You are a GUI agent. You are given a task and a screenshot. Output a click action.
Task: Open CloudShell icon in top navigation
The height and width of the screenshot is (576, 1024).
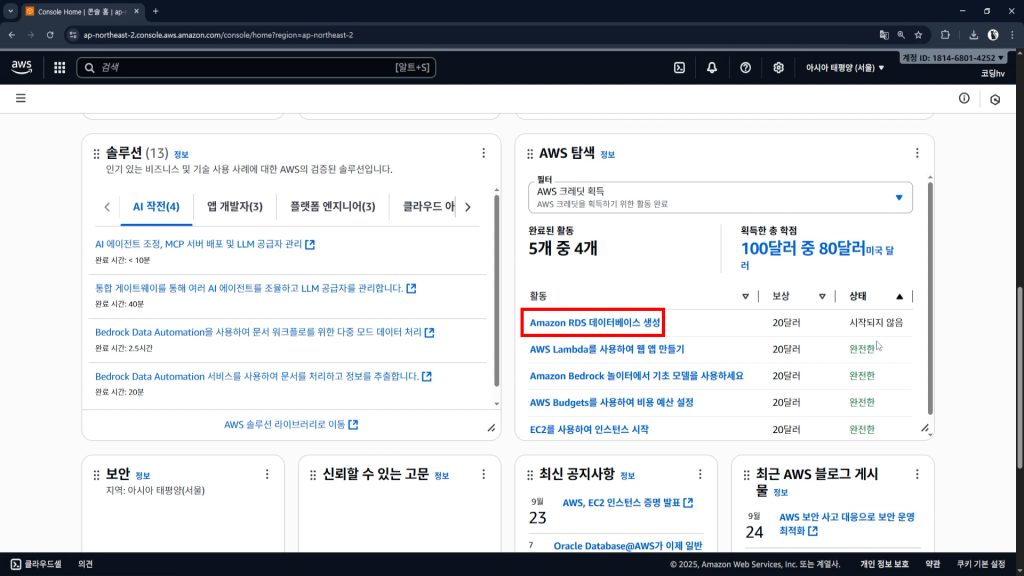679,67
